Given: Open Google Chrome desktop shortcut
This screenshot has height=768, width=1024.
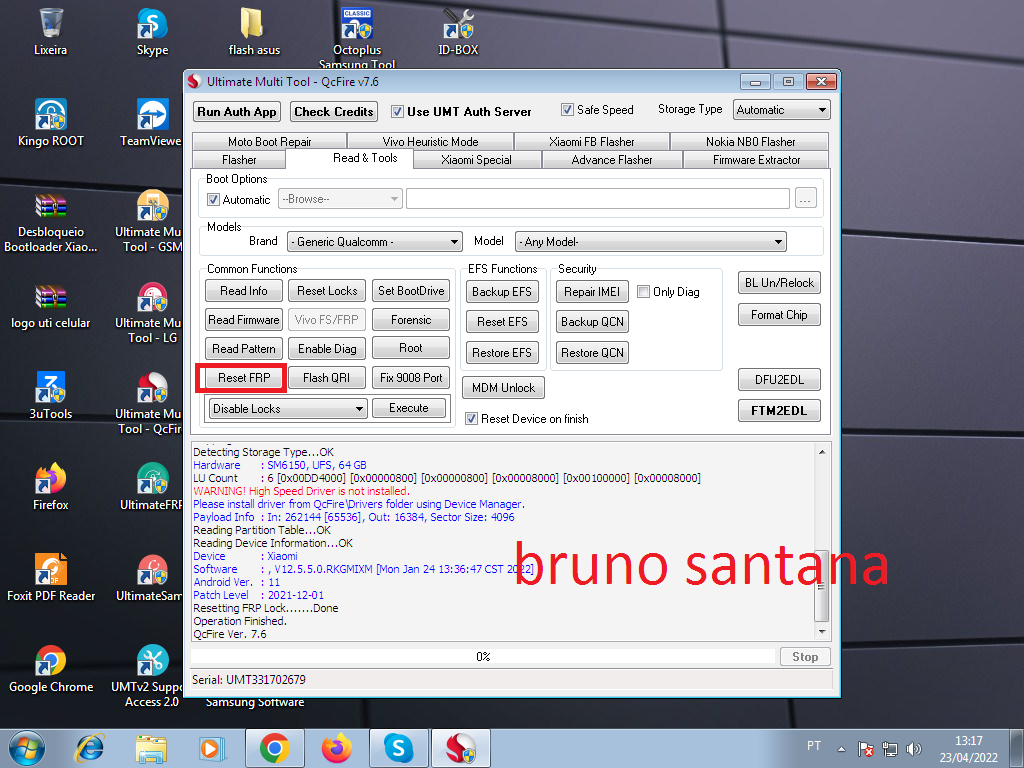Looking at the screenshot, I should [x=50, y=669].
